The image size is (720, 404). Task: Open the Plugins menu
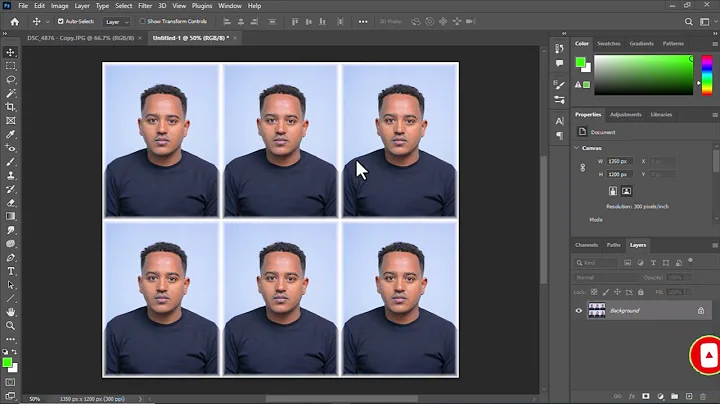pyautogui.click(x=202, y=6)
